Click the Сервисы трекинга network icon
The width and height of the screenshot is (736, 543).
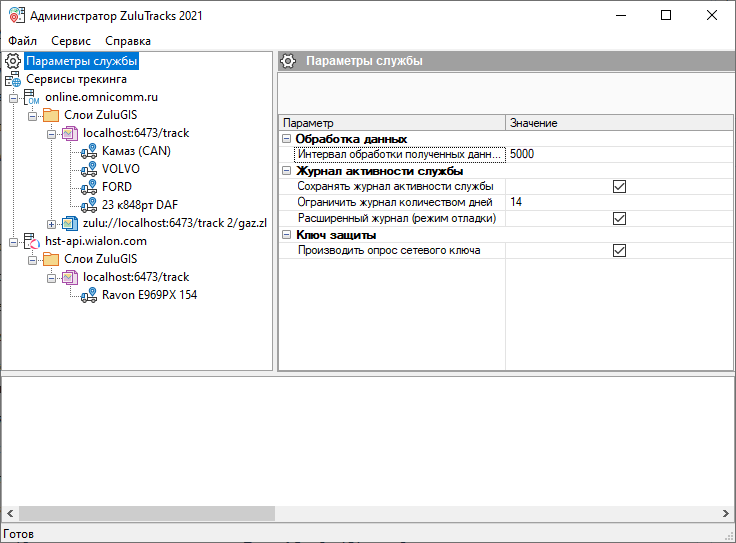13,79
